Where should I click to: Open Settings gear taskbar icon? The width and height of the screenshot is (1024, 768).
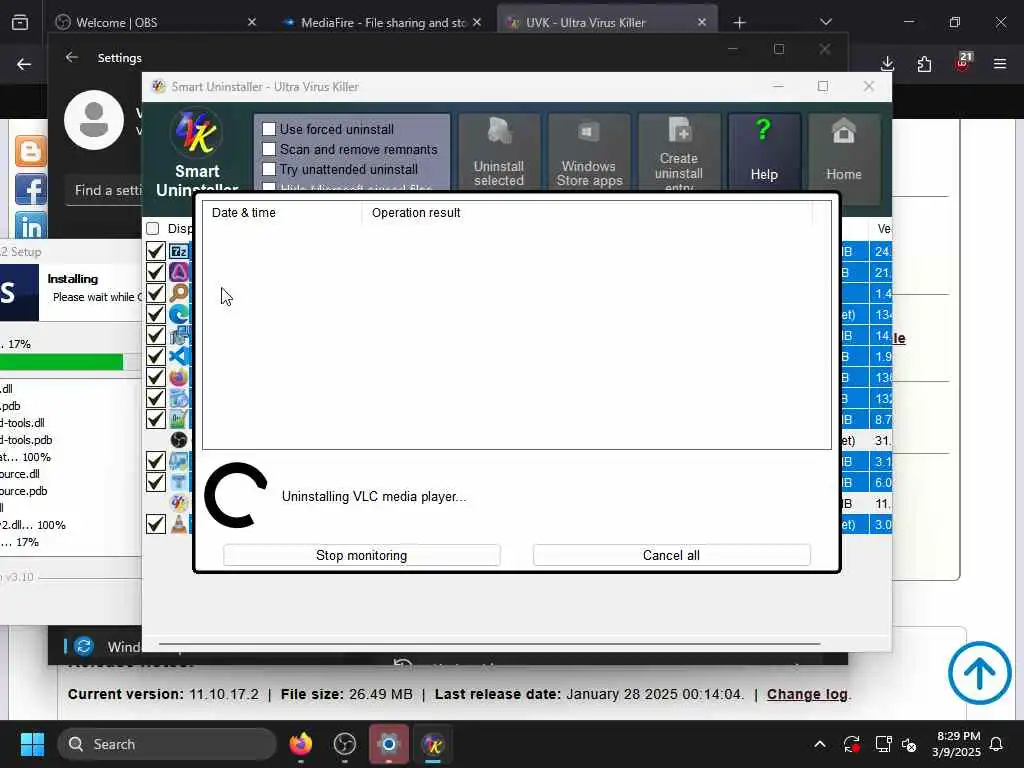point(389,744)
